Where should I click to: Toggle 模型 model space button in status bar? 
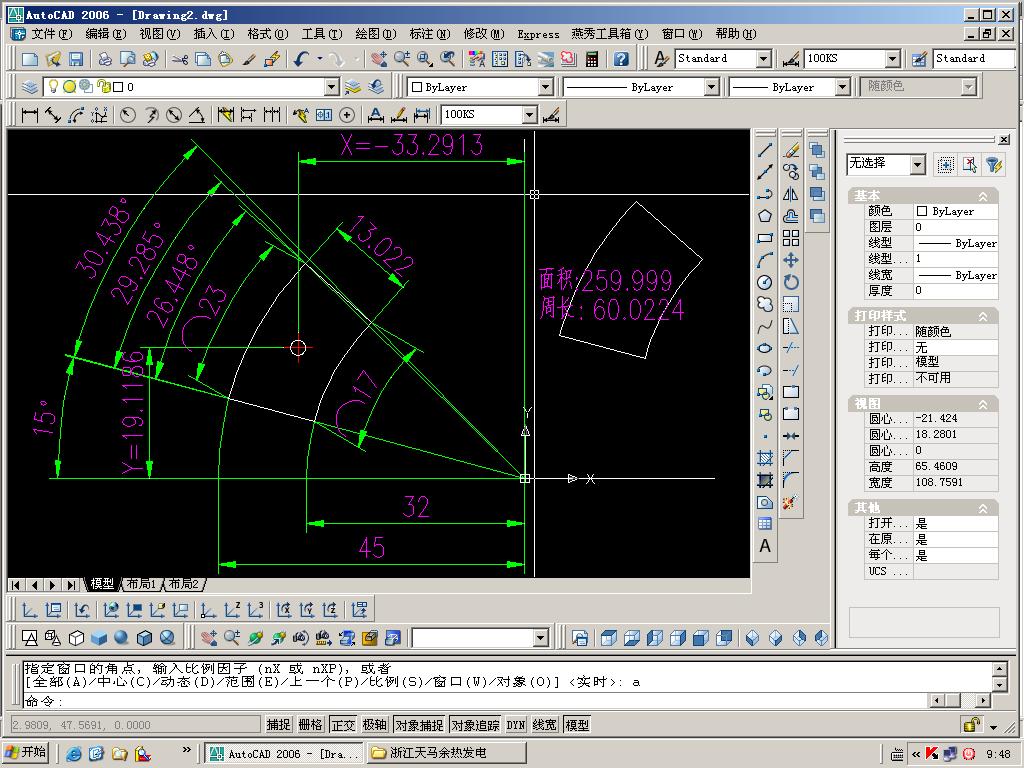[x=577, y=725]
